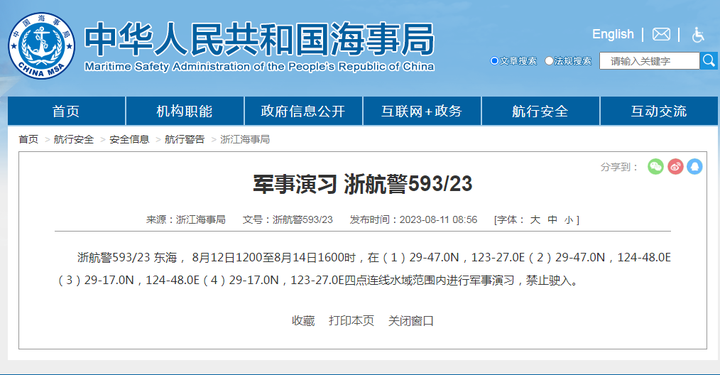The width and height of the screenshot is (720, 375).
Task: Share via blue QQ bell icon
Action: [x=695, y=167]
